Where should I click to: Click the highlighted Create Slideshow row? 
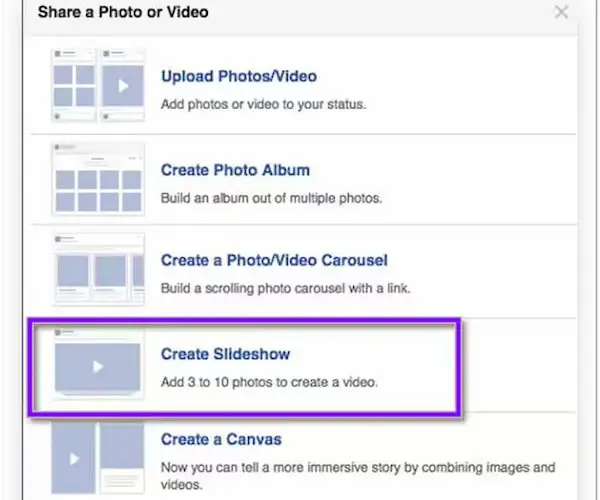(x=245, y=367)
